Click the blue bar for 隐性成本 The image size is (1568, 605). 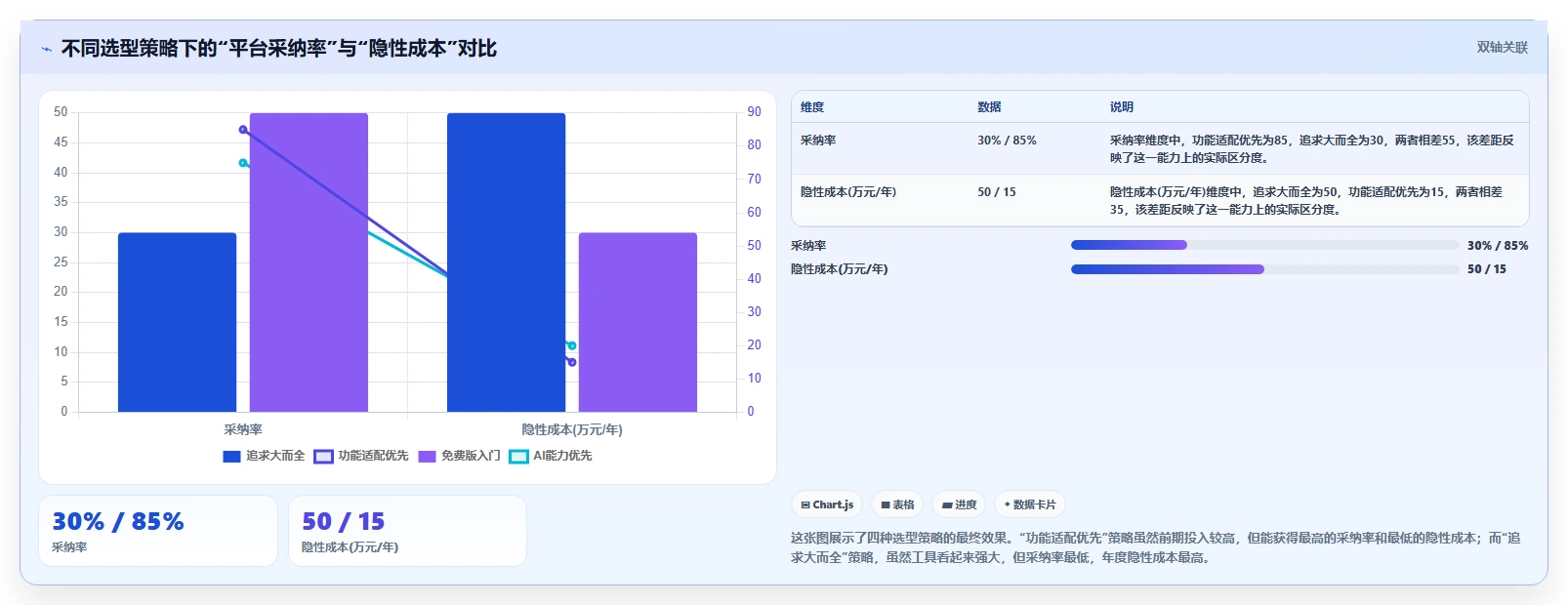tap(506, 262)
